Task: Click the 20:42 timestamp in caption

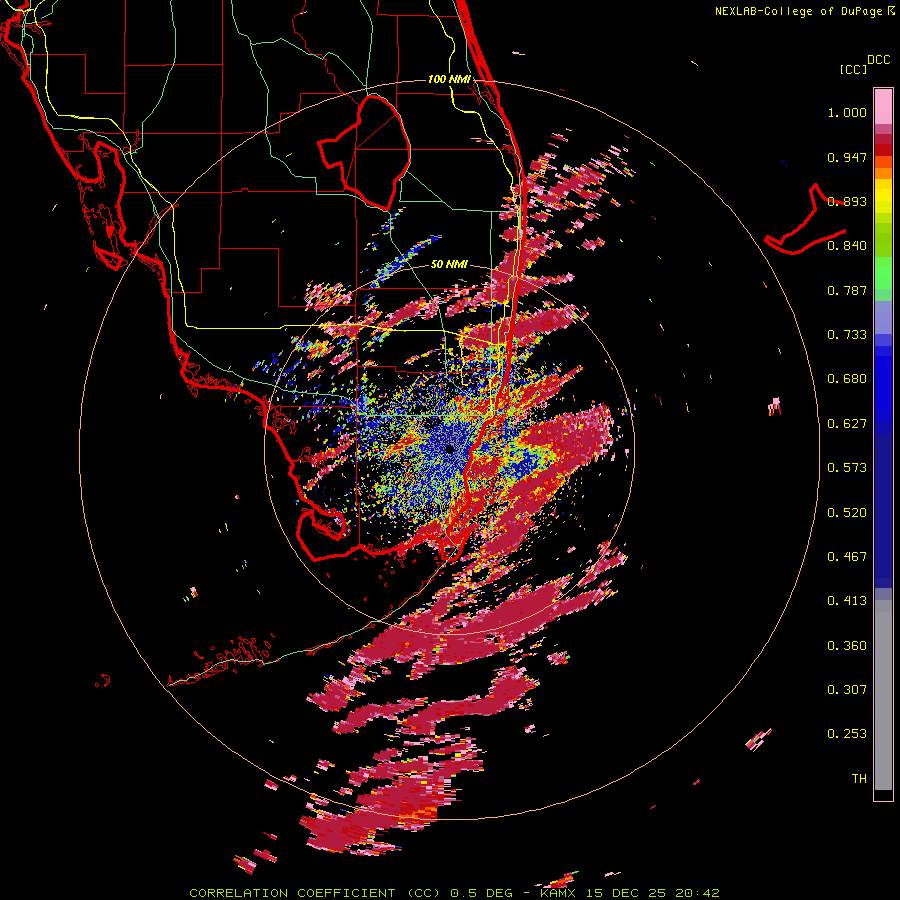Action: 697,893
